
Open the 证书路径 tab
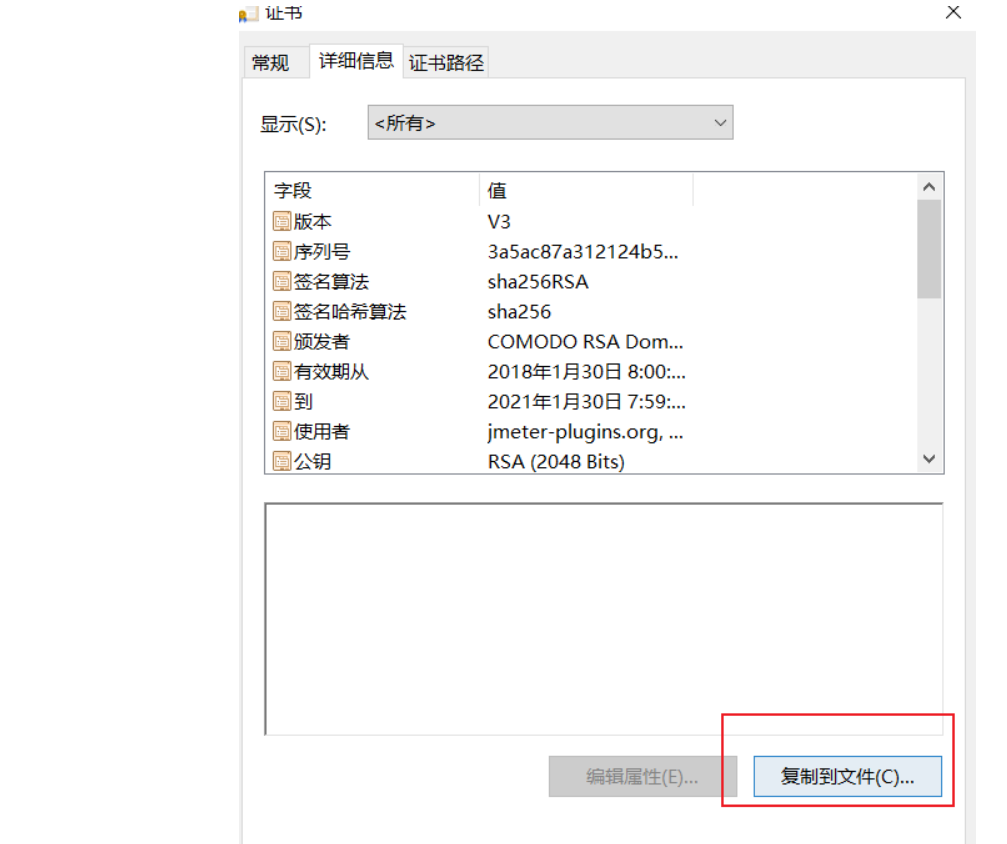[x=446, y=63]
